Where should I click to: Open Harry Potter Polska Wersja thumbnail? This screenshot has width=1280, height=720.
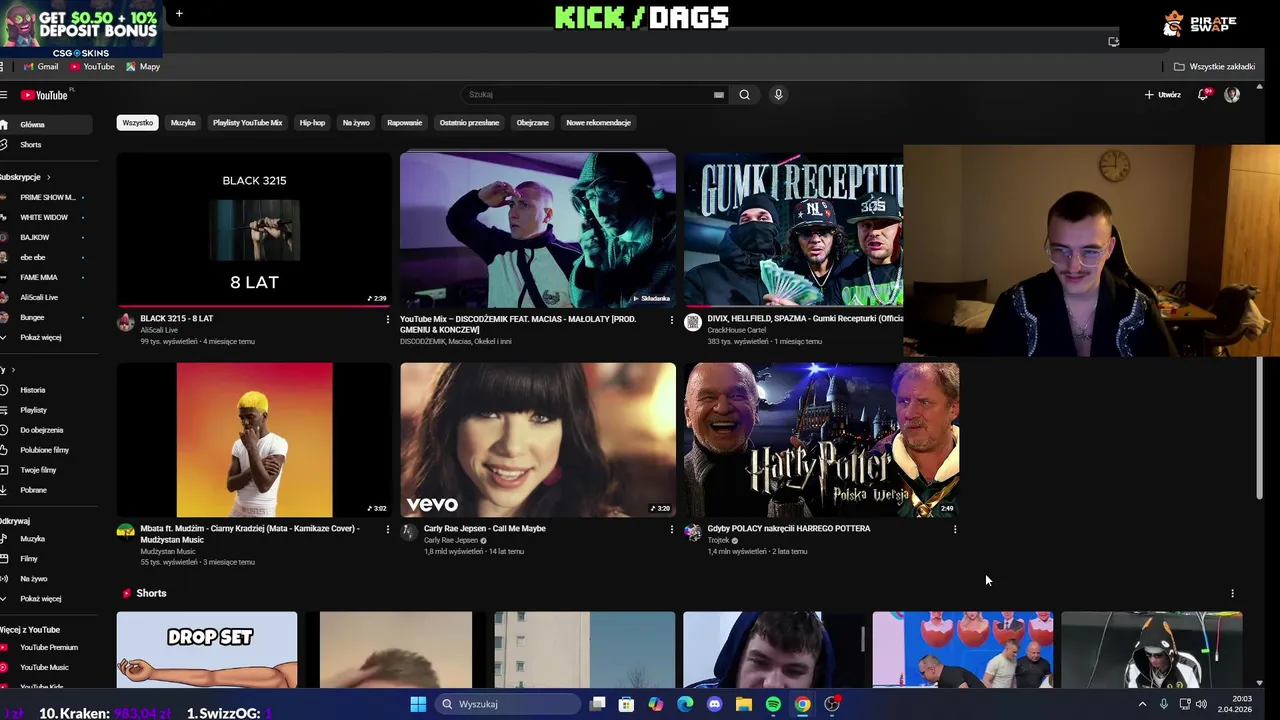pyautogui.click(x=822, y=440)
